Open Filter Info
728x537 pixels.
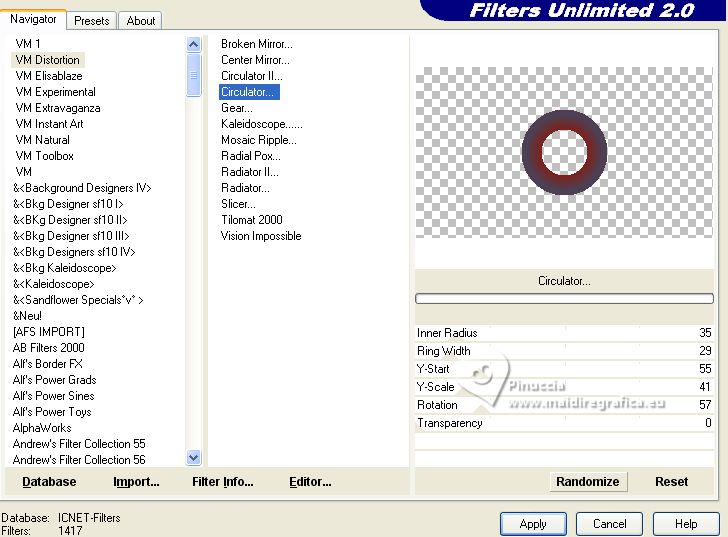click(x=223, y=482)
